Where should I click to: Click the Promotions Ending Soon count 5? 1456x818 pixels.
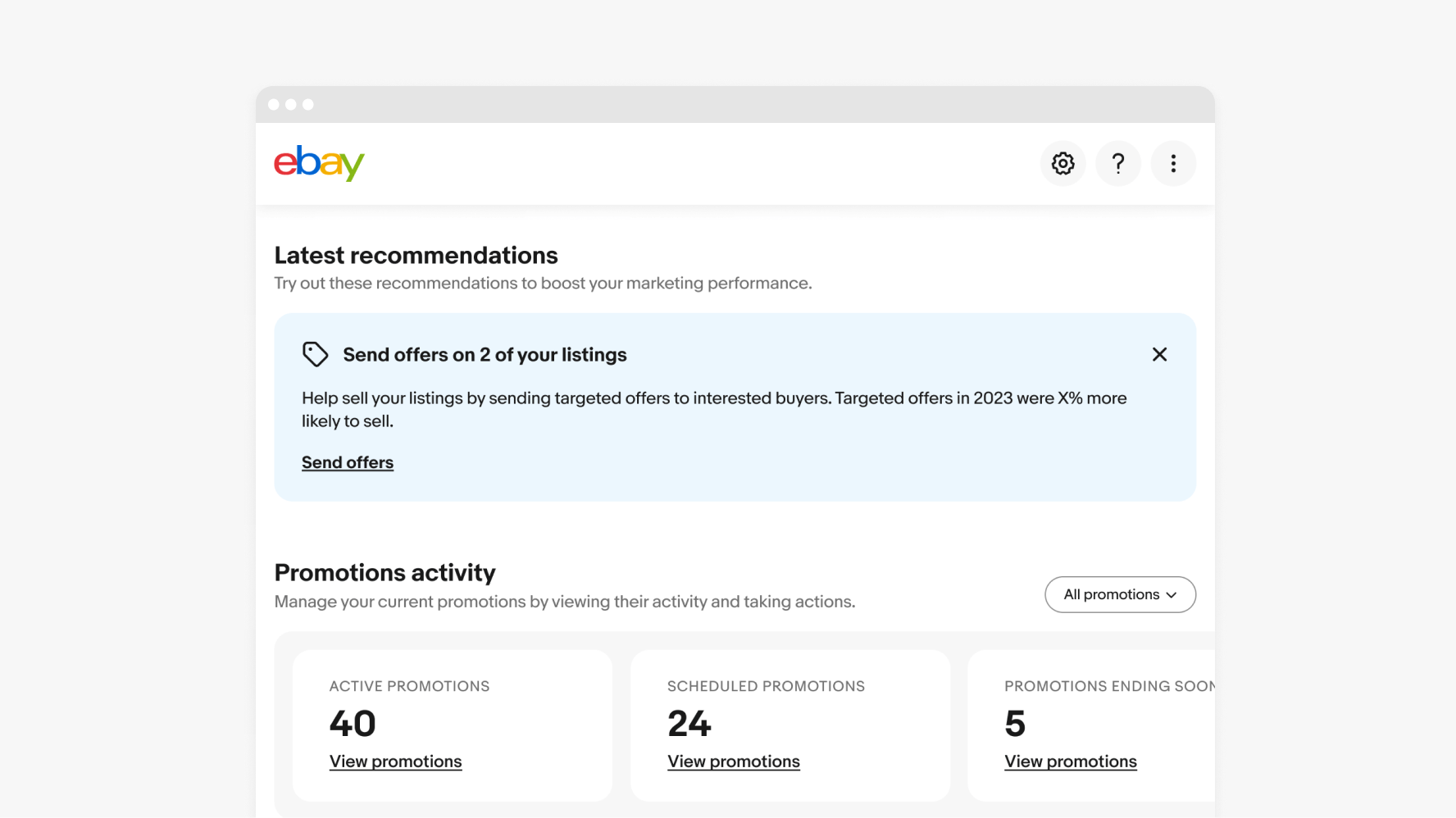point(1015,724)
